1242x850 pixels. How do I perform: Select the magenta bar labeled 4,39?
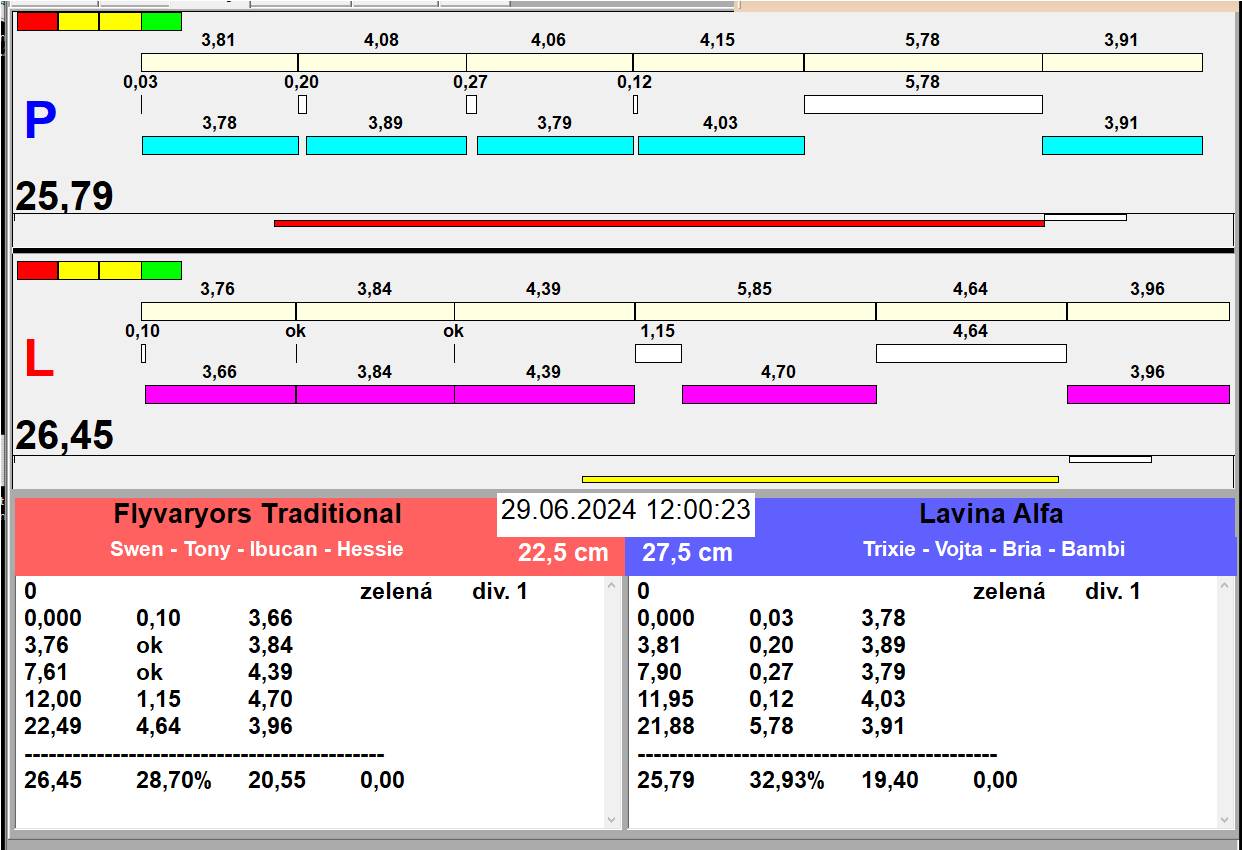(x=544, y=394)
